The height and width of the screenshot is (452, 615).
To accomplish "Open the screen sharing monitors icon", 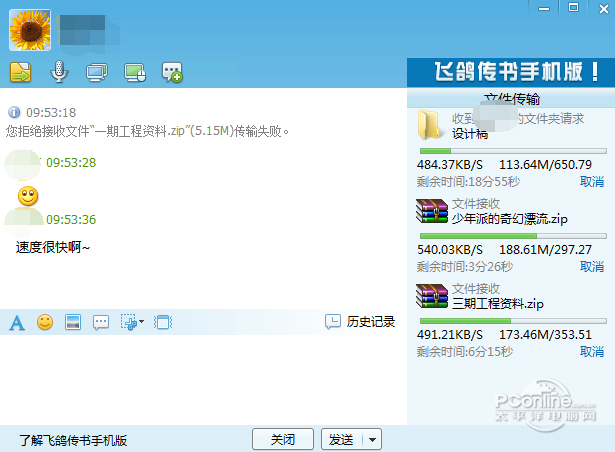I will 97,73.
